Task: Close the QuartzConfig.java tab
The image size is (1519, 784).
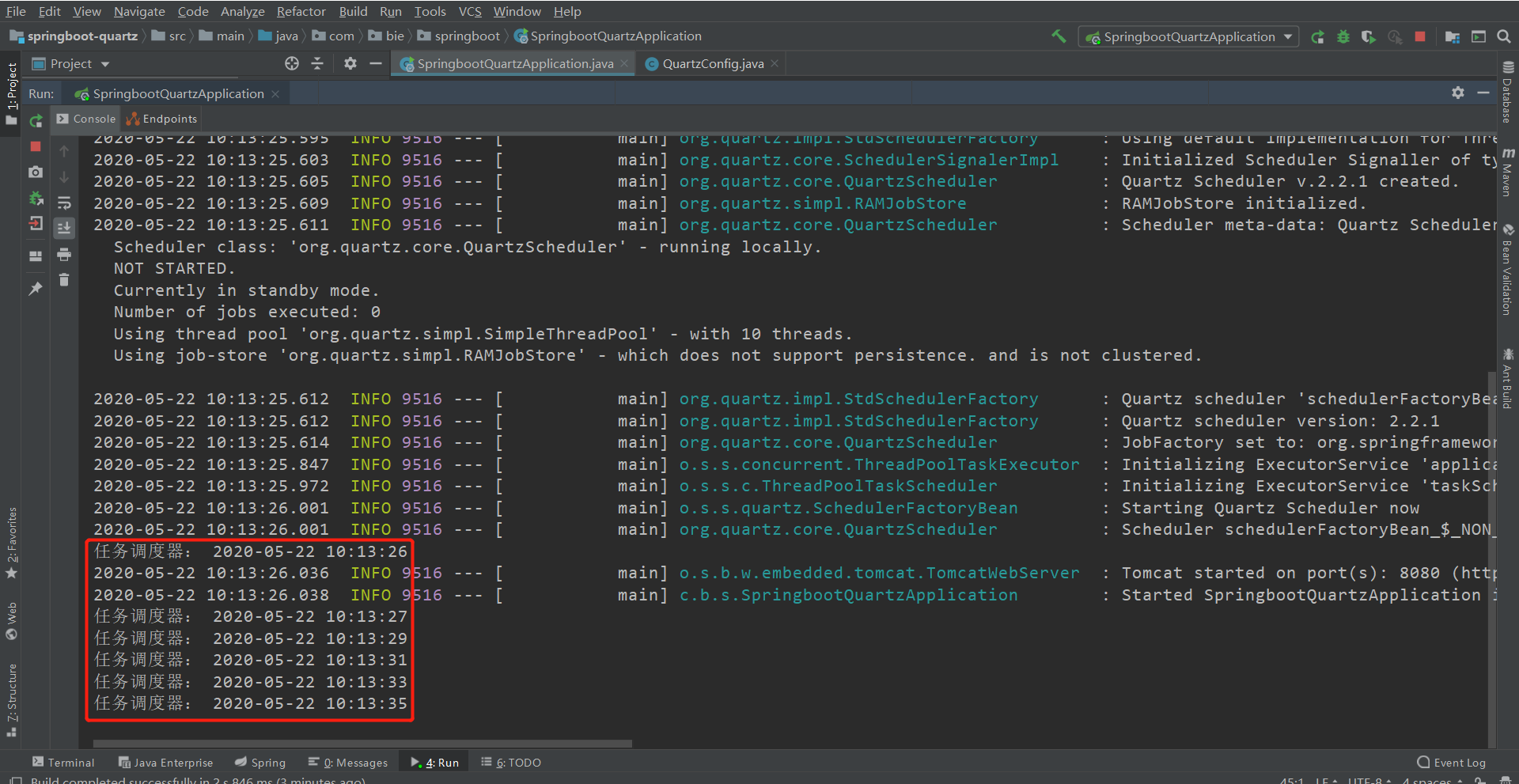Action: point(775,64)
